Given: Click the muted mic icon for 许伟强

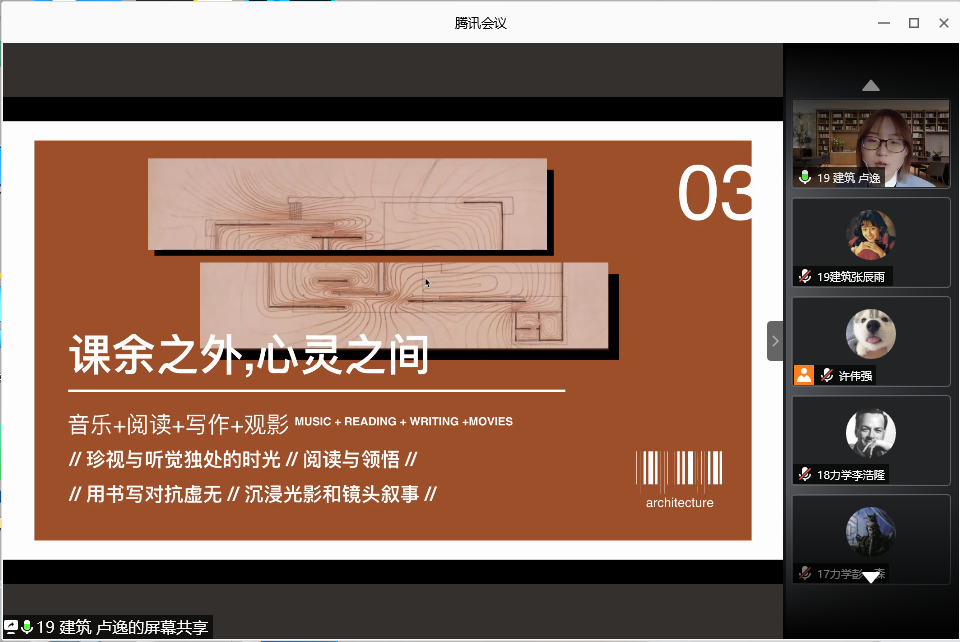Looking at the screenshot, I should click(827, 375).
